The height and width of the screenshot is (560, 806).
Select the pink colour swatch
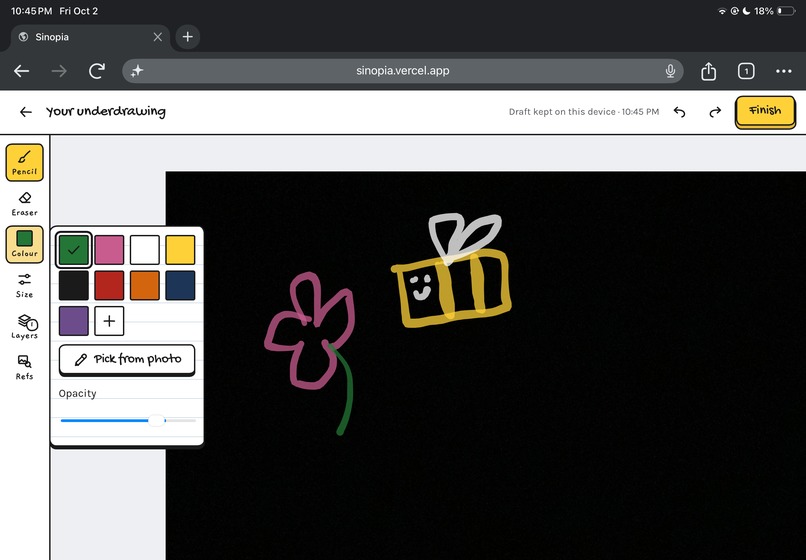109,250
